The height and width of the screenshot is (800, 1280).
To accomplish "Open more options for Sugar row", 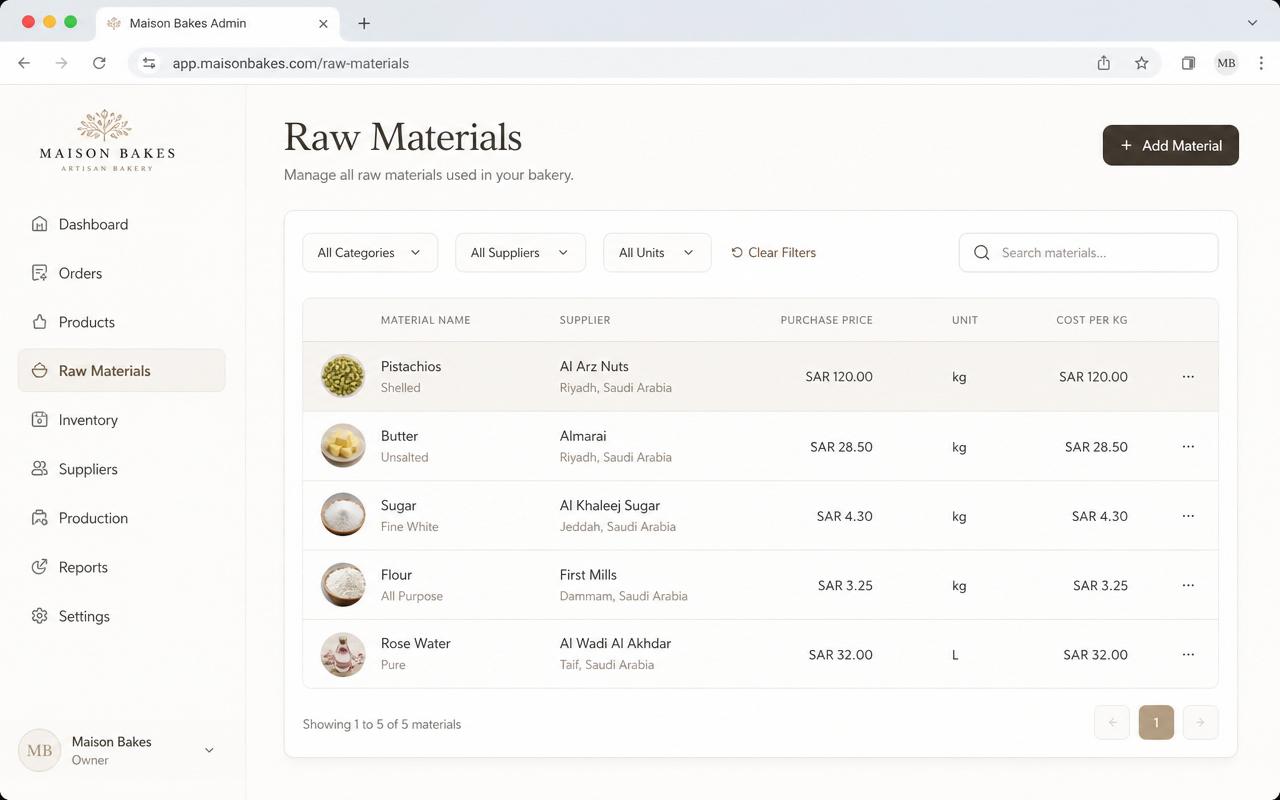I will 1188,516.
